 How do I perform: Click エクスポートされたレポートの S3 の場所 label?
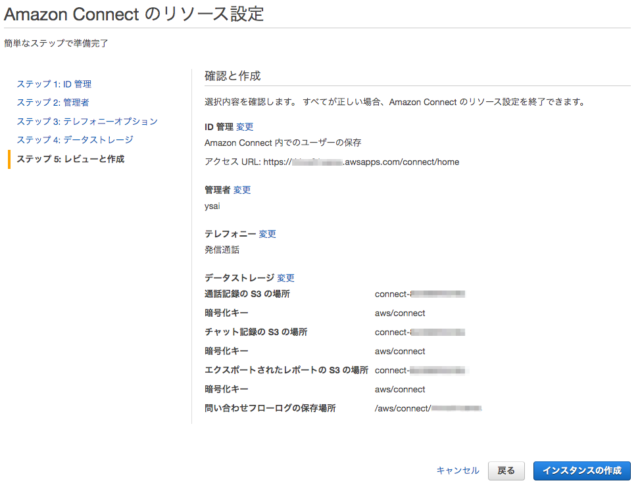point(286,370)
